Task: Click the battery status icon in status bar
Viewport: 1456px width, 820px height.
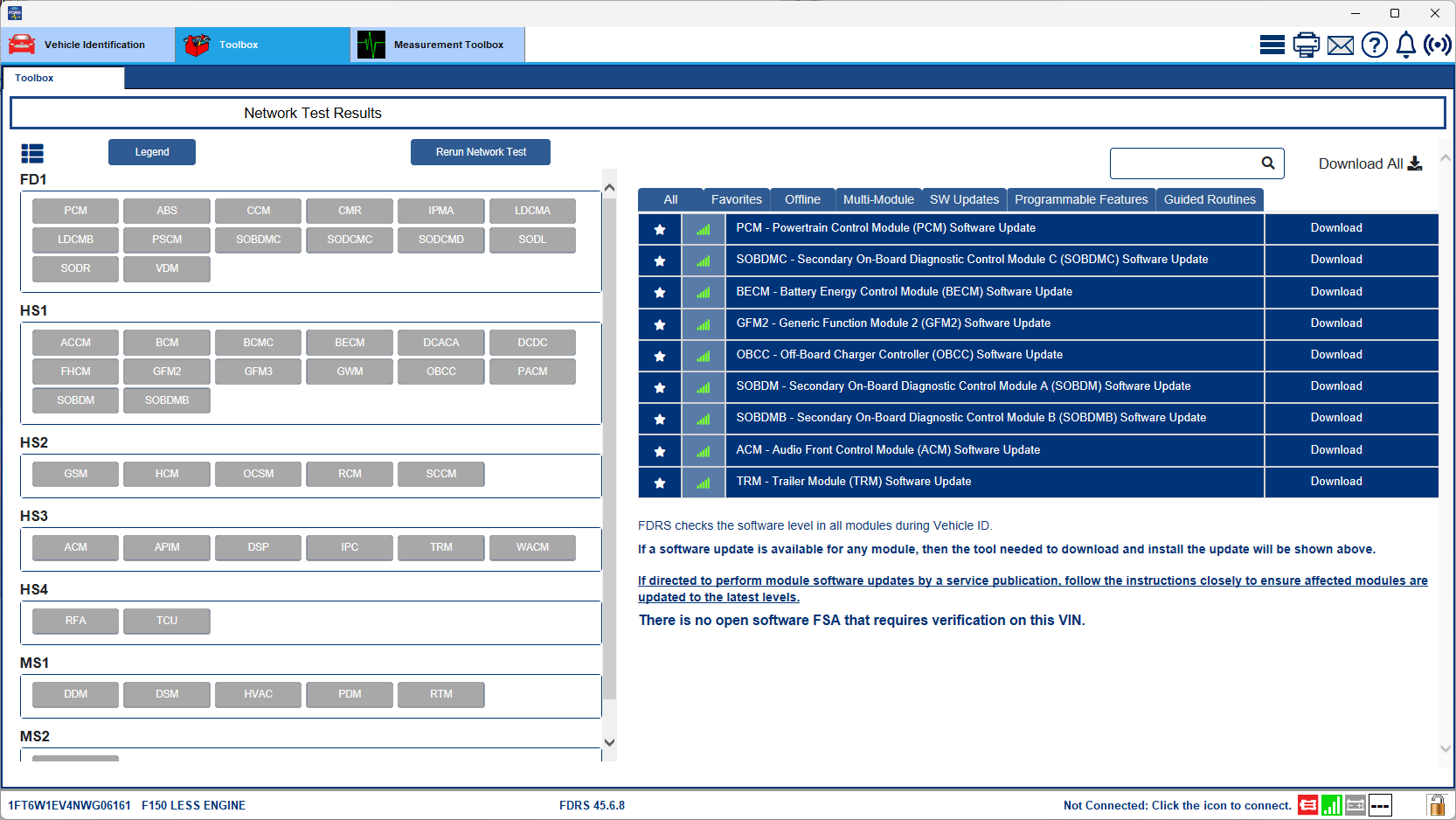Action: [1355, 805]
